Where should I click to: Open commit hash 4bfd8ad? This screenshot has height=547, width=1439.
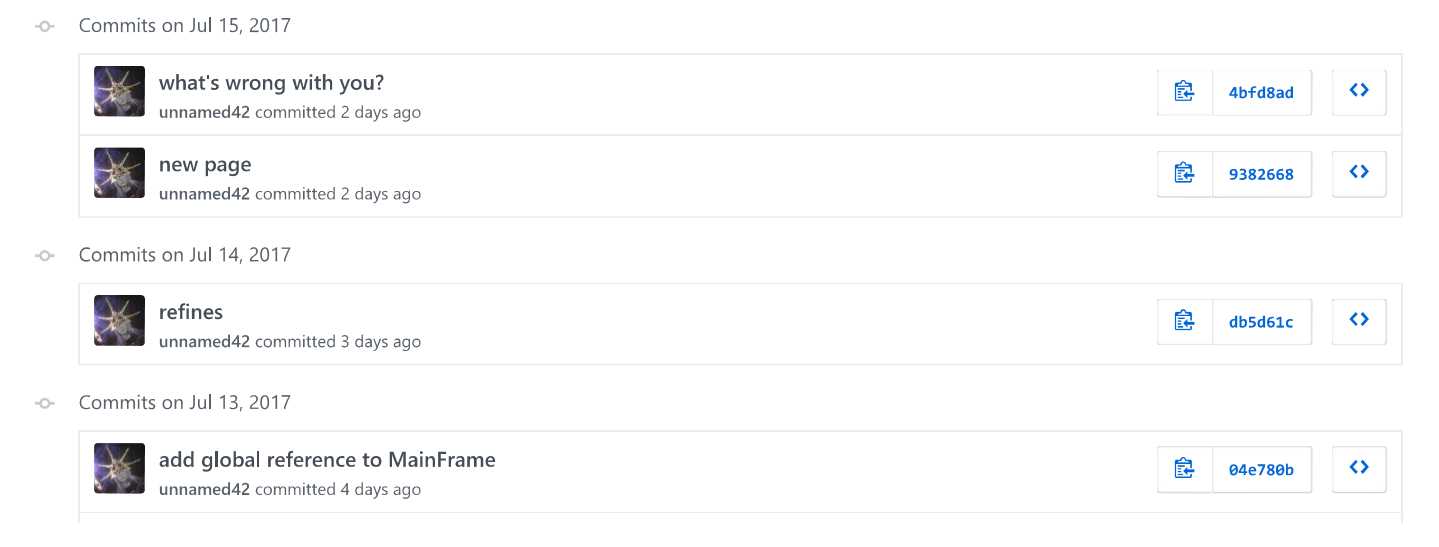click(1261, 93)
